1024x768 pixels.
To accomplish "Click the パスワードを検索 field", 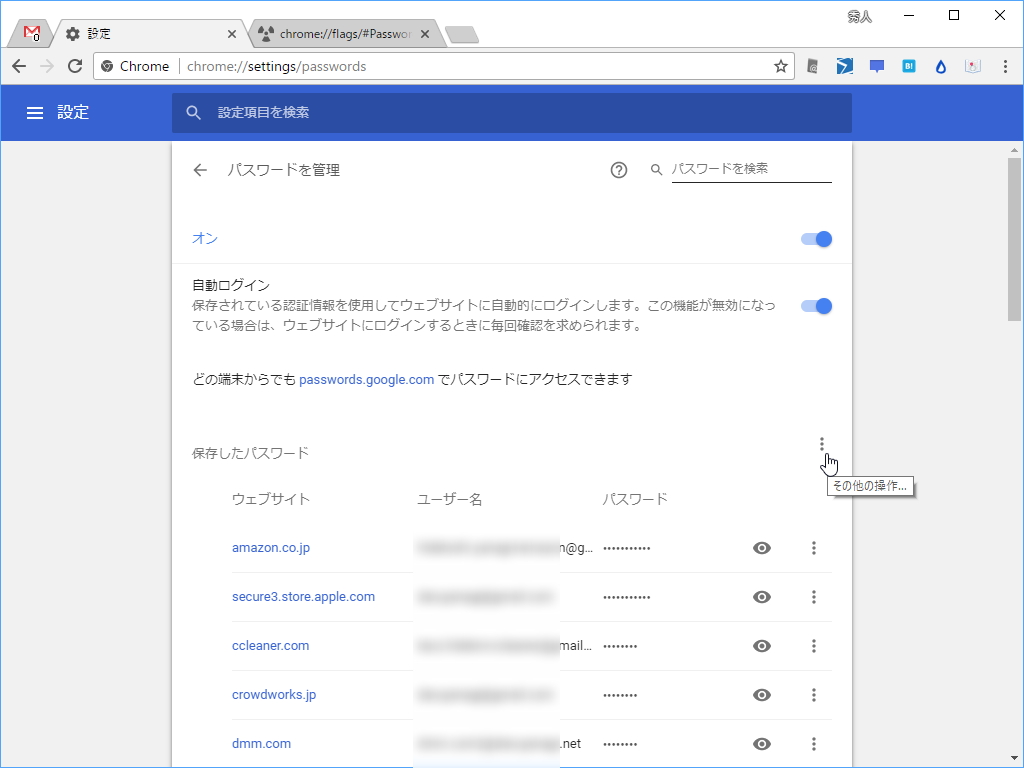I will (x=751, y=169).
